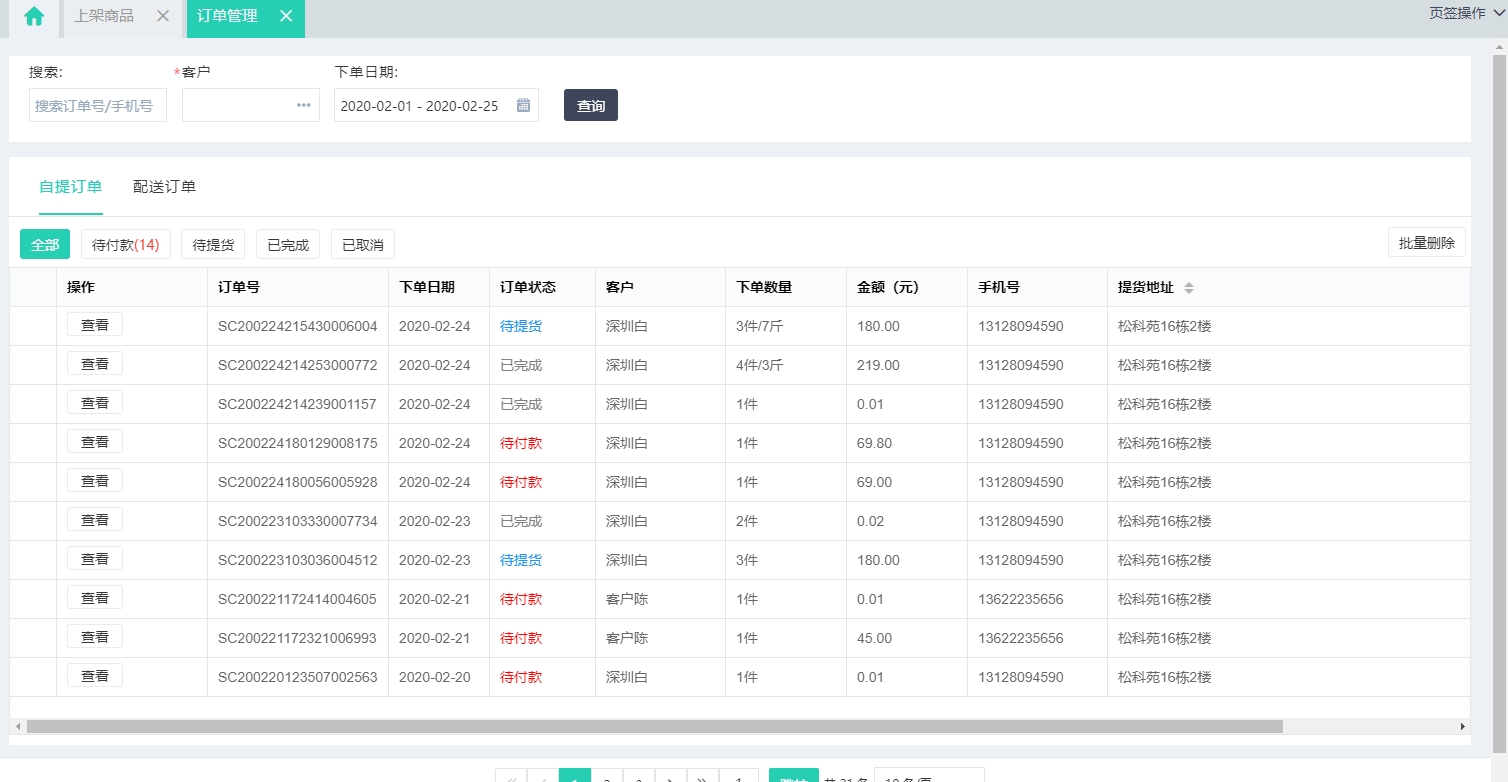Filter orders by 待付款(14)
Image resolution: width=1508 pixels, height=782 pixels.
coord(126,244)
